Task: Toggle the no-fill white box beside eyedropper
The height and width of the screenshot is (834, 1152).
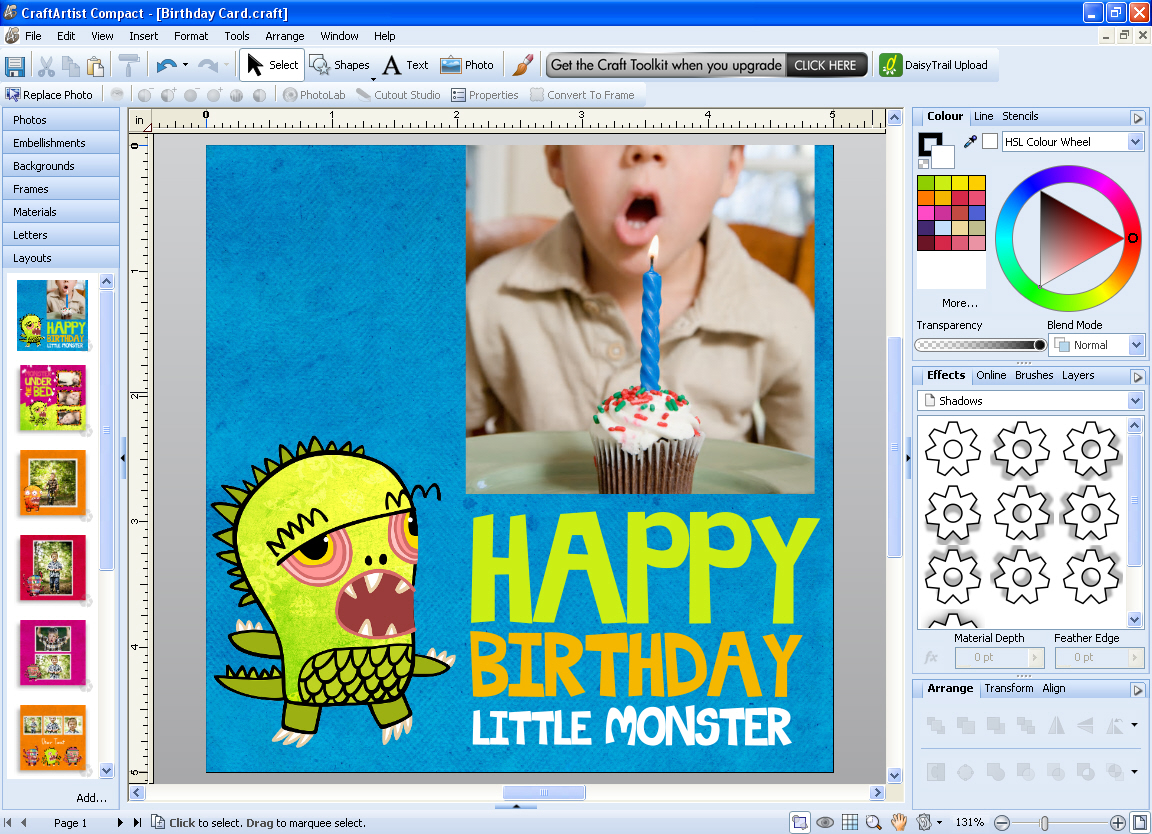Action: tap(990, 141)
